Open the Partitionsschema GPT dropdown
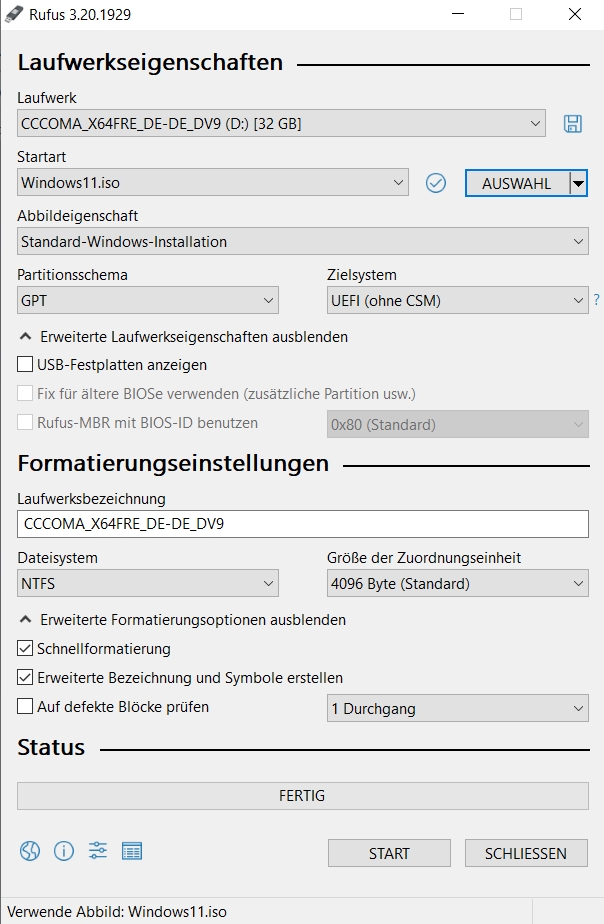This screenshot has height=924, width=604. point(148,301)
